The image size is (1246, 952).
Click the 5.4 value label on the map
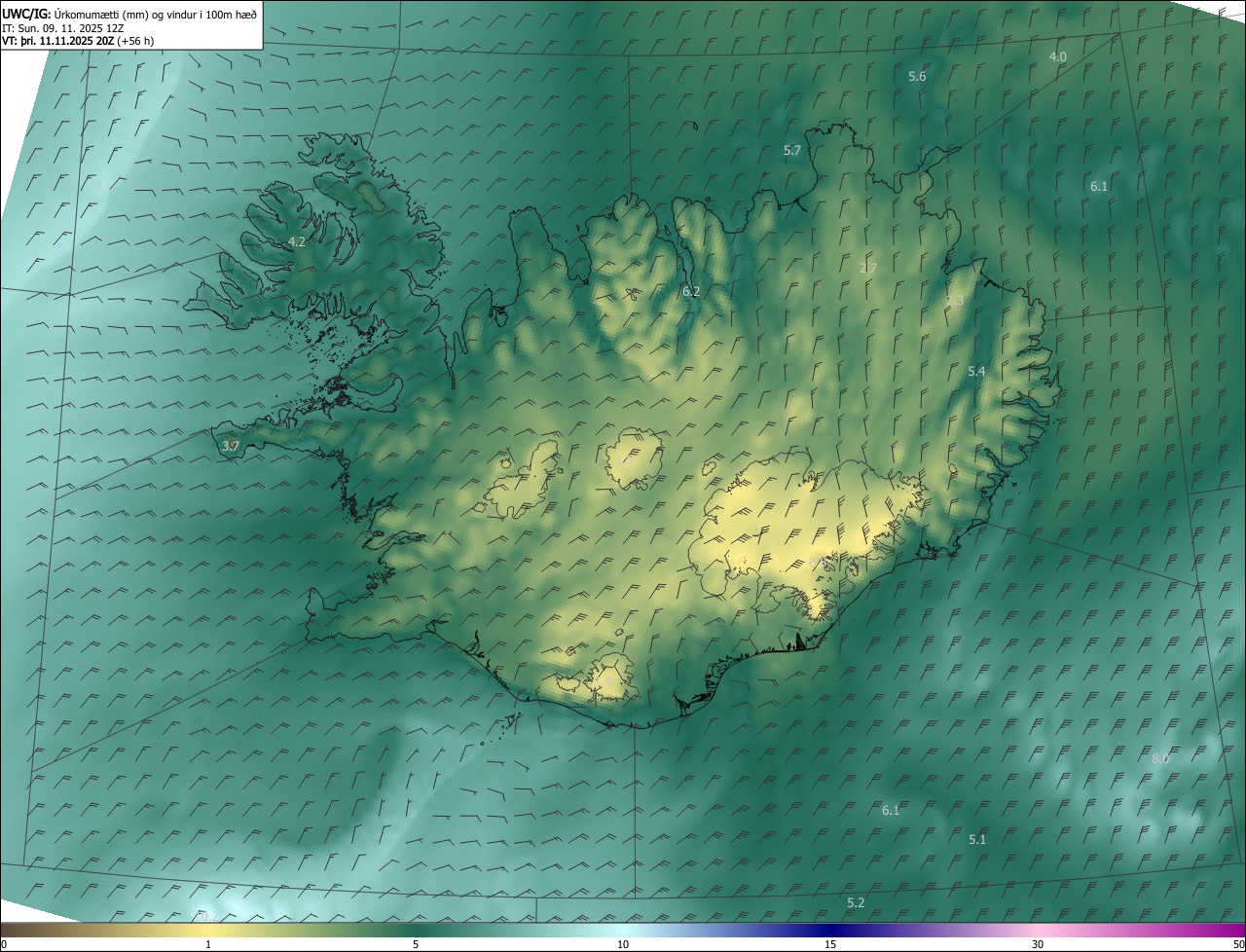[x=977, y=372]
